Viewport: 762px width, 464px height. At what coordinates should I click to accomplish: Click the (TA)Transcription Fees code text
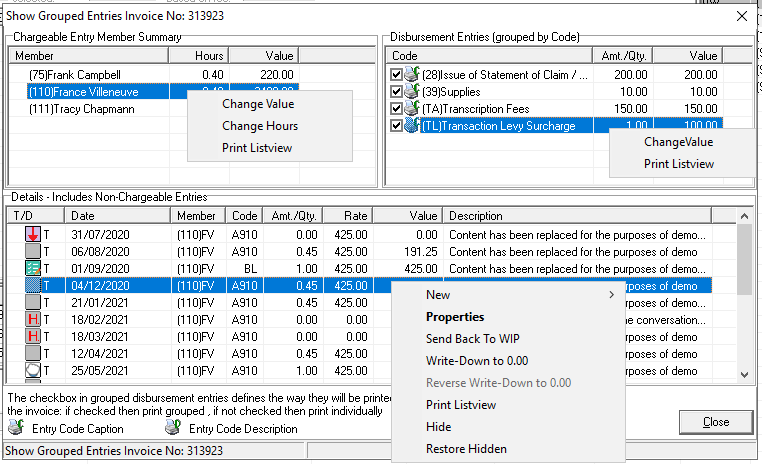click(475, 109)
